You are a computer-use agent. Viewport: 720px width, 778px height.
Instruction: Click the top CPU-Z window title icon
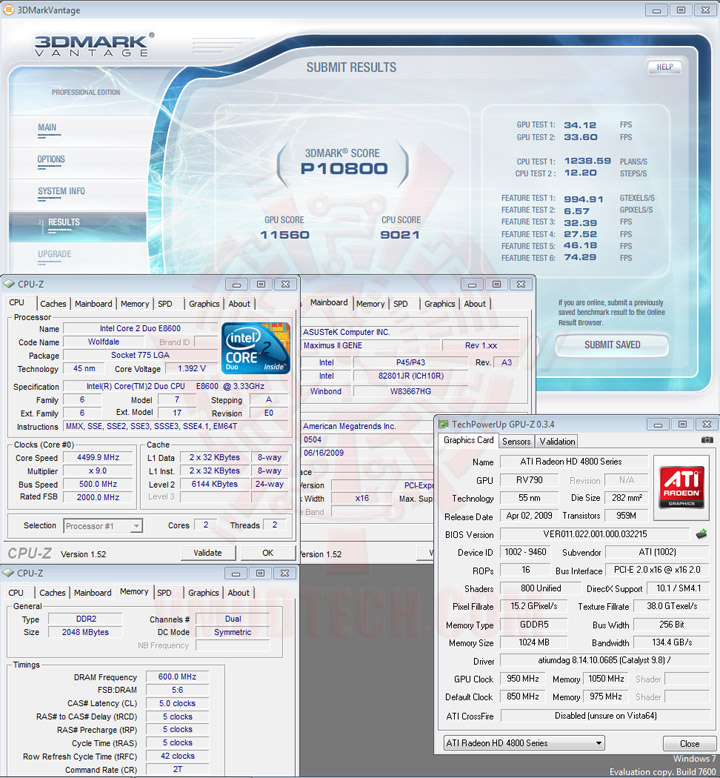click(x=9, y=284)
